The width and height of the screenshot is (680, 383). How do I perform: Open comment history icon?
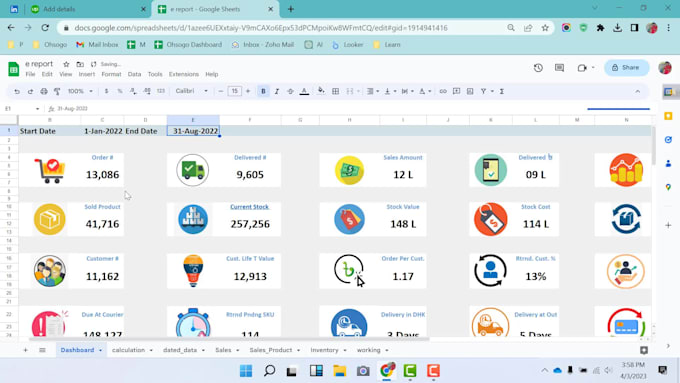pyautogui.click(x=559, y=68)
